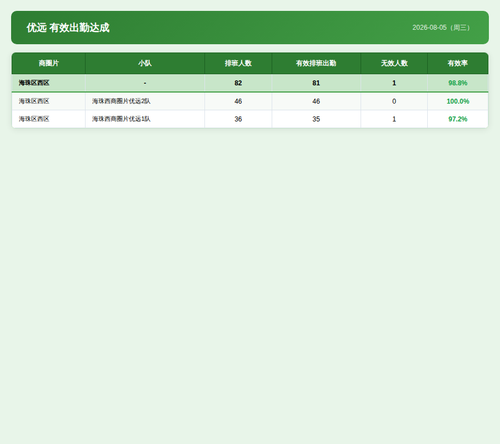Screen dimensions: 500x444
Task: Click the 小队 column header
Action: 145,63
